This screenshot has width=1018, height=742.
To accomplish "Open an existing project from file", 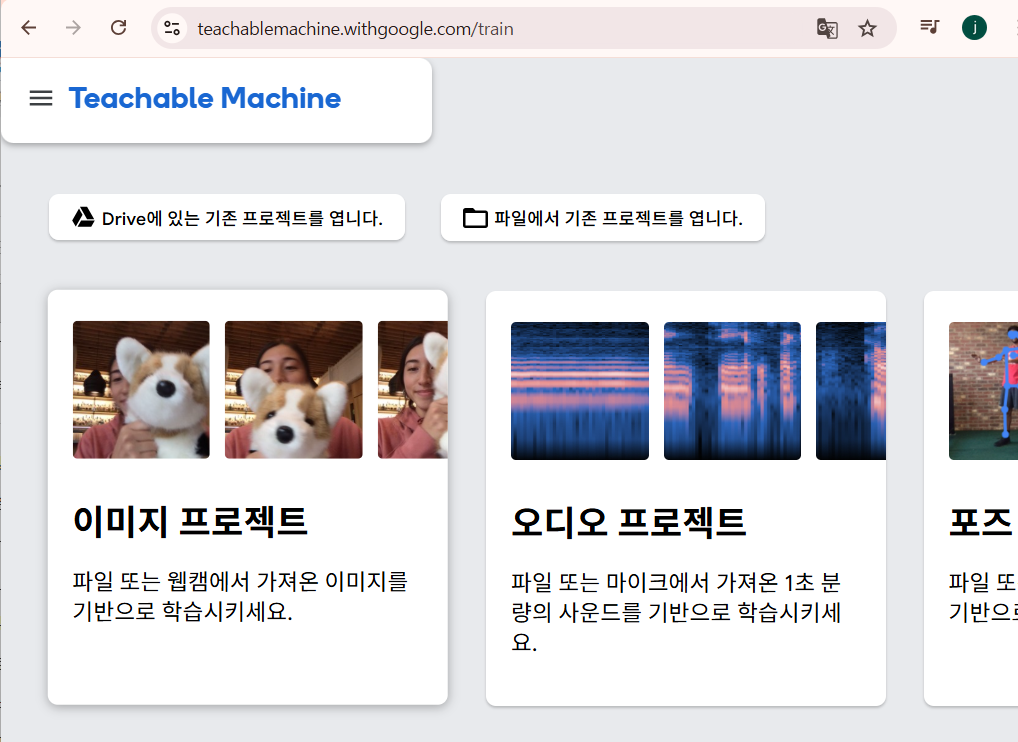I will coord(602,217).
